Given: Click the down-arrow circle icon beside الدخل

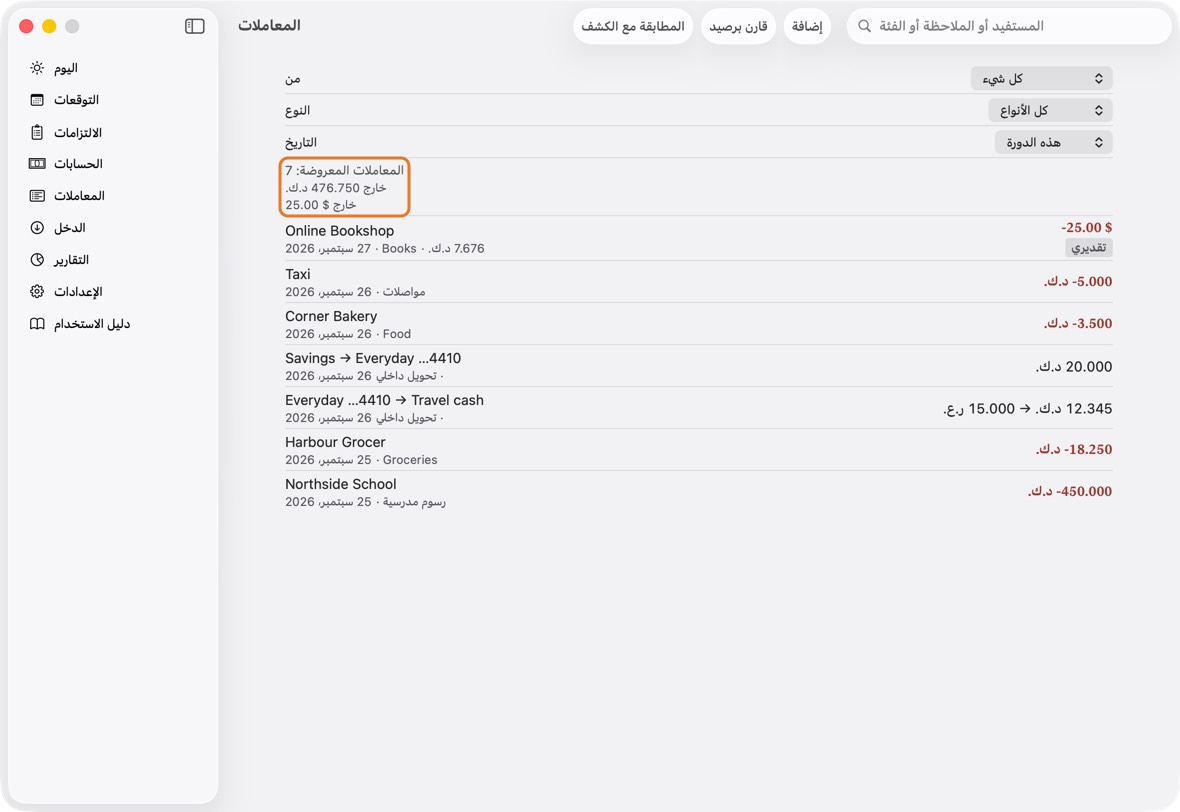Looking at the screenshot, I should tap(37, 227).
